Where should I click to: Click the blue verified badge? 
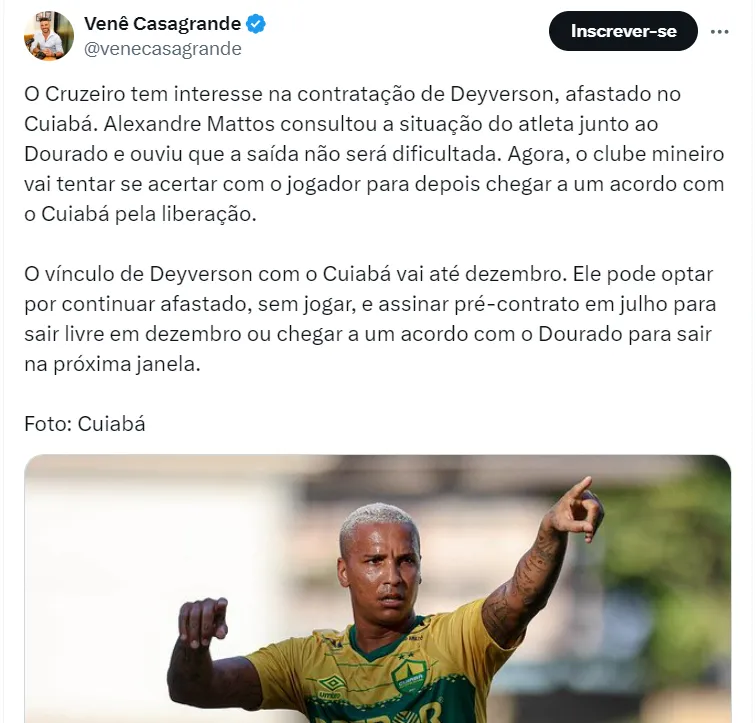tap(256, 24)
